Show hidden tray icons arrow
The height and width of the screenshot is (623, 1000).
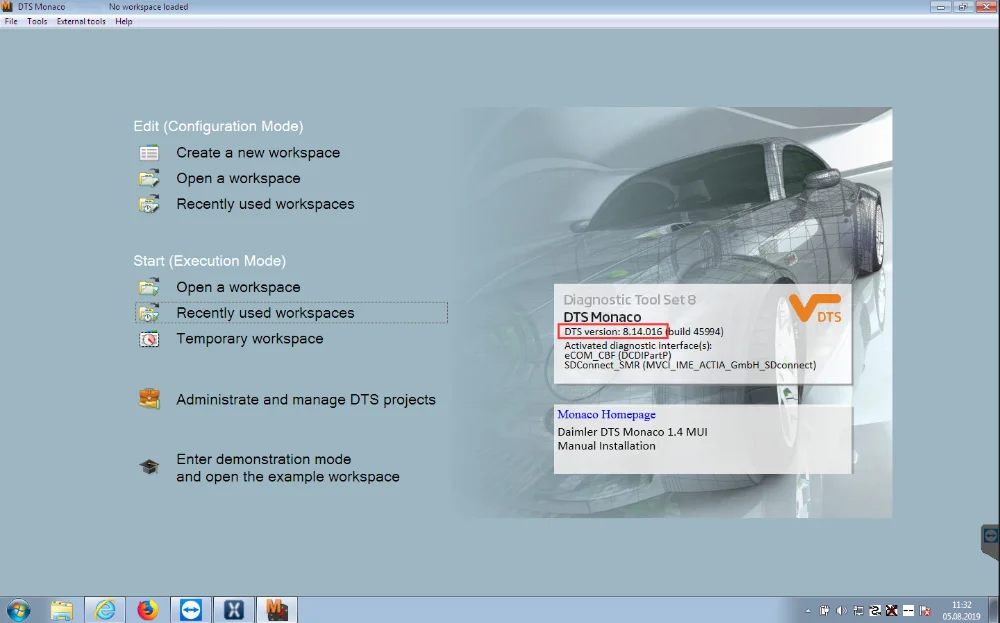(x=808, y=611)
